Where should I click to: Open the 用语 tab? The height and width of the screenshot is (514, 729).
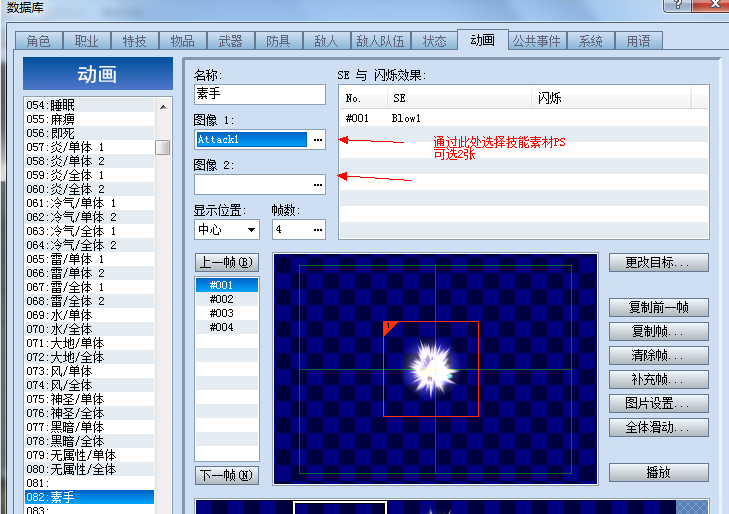[x=638, y=41]
